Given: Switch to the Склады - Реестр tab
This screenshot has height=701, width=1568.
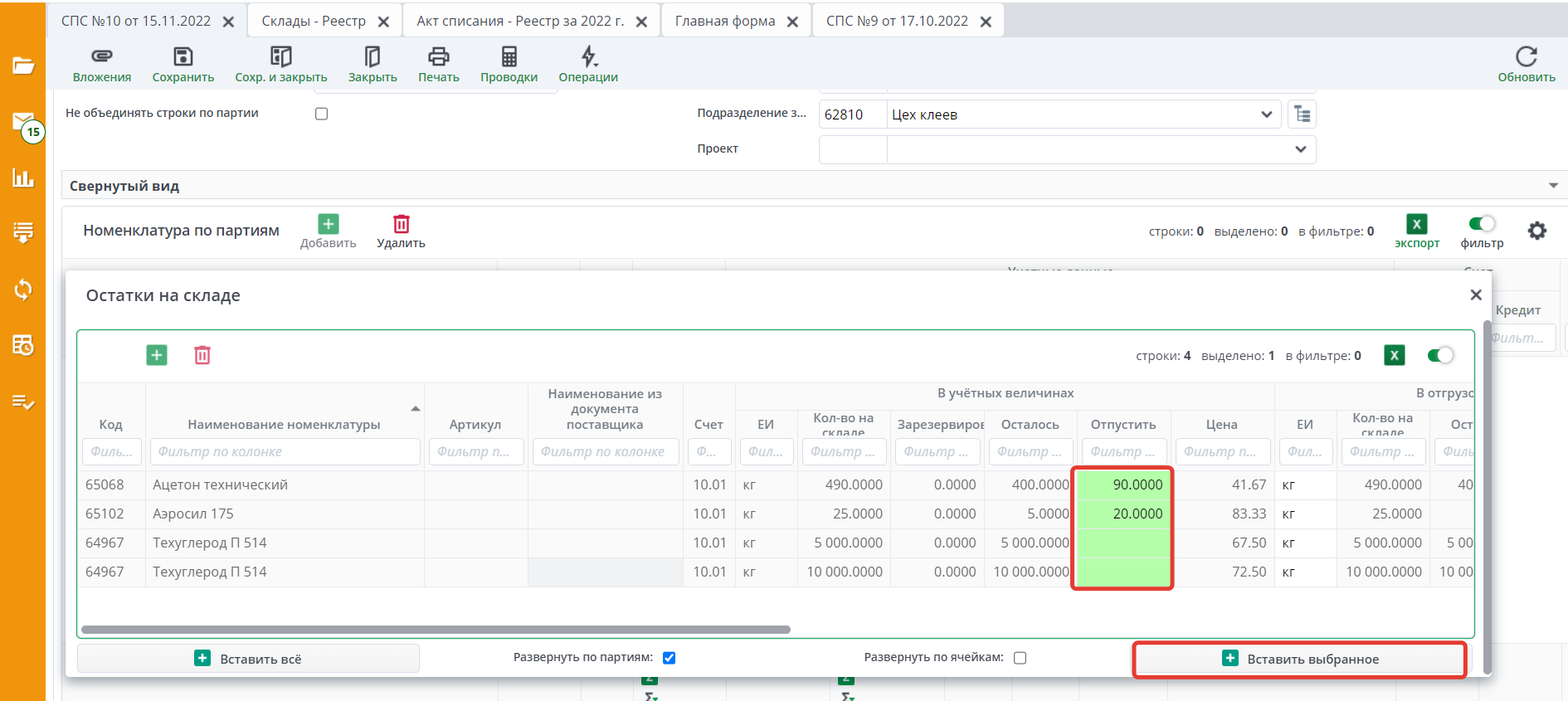Looking at the screenshot, I should [314, 22].
